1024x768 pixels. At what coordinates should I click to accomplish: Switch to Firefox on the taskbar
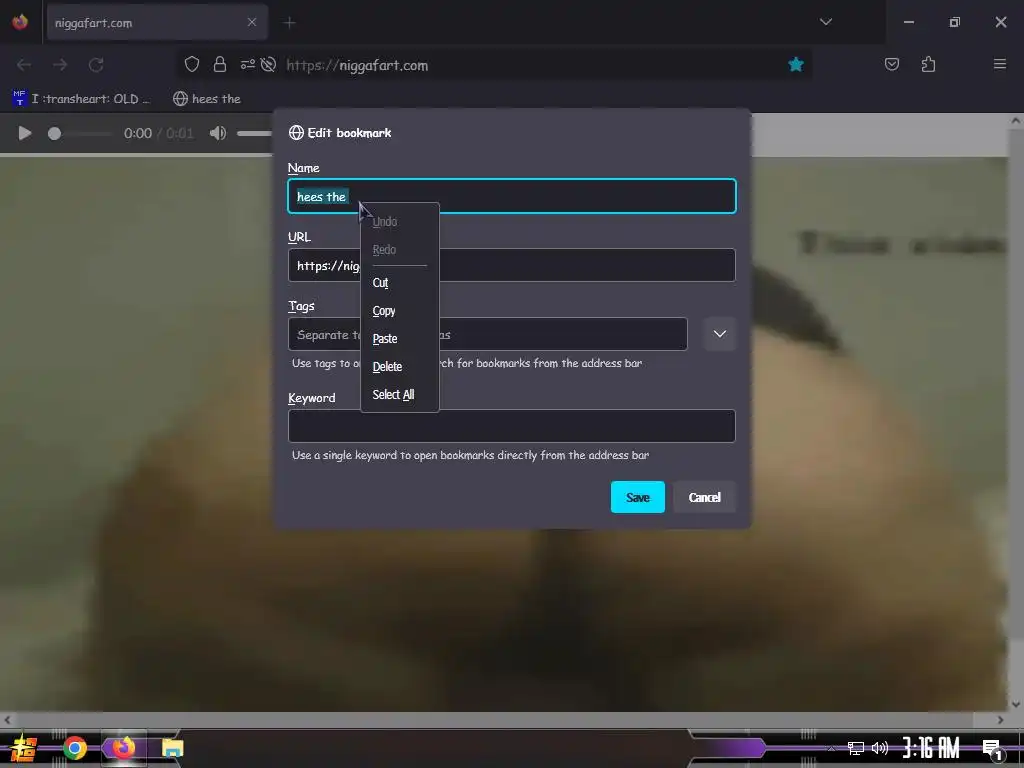tap(123, 747)
